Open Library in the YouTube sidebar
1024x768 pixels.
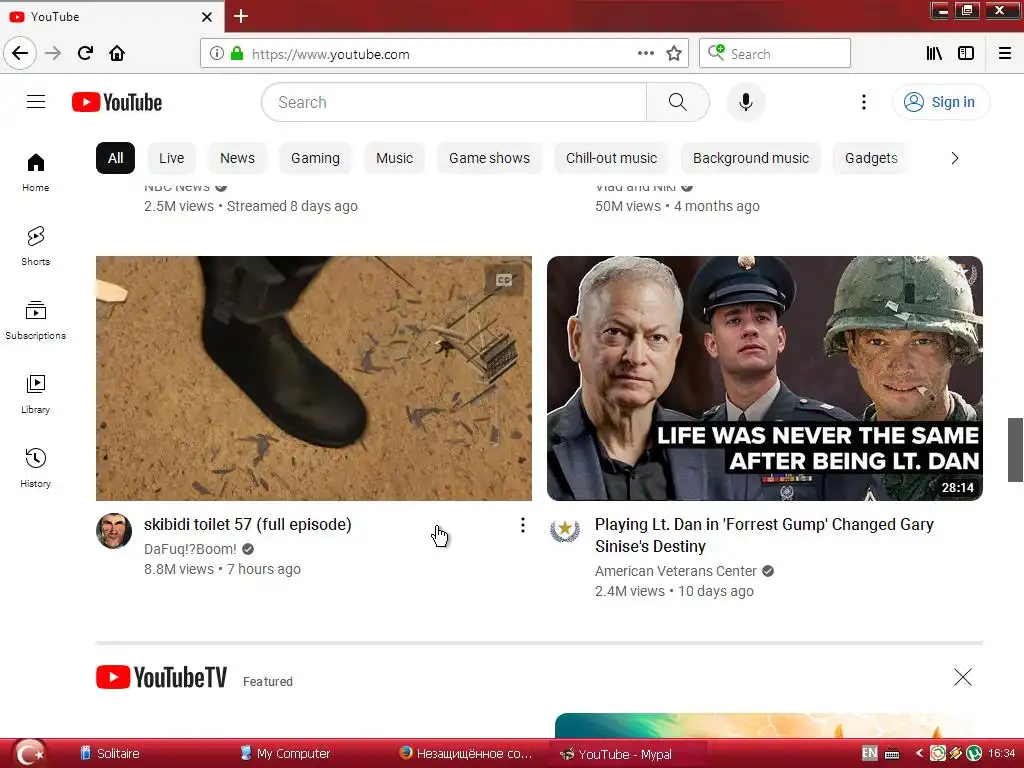[36, 394]
